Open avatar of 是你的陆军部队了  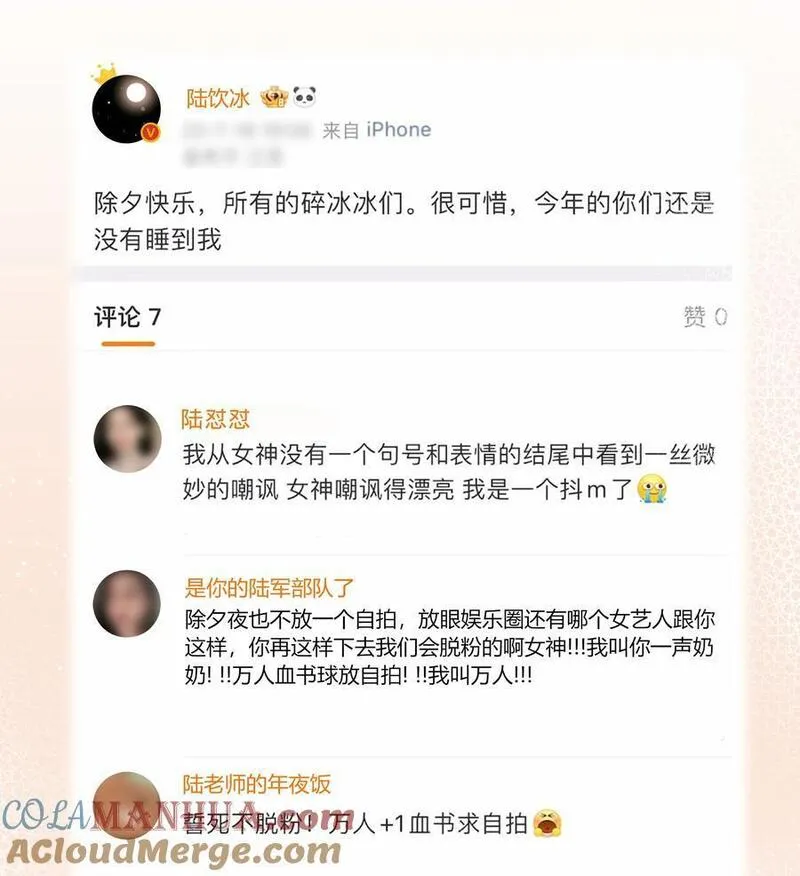[127, 603]
